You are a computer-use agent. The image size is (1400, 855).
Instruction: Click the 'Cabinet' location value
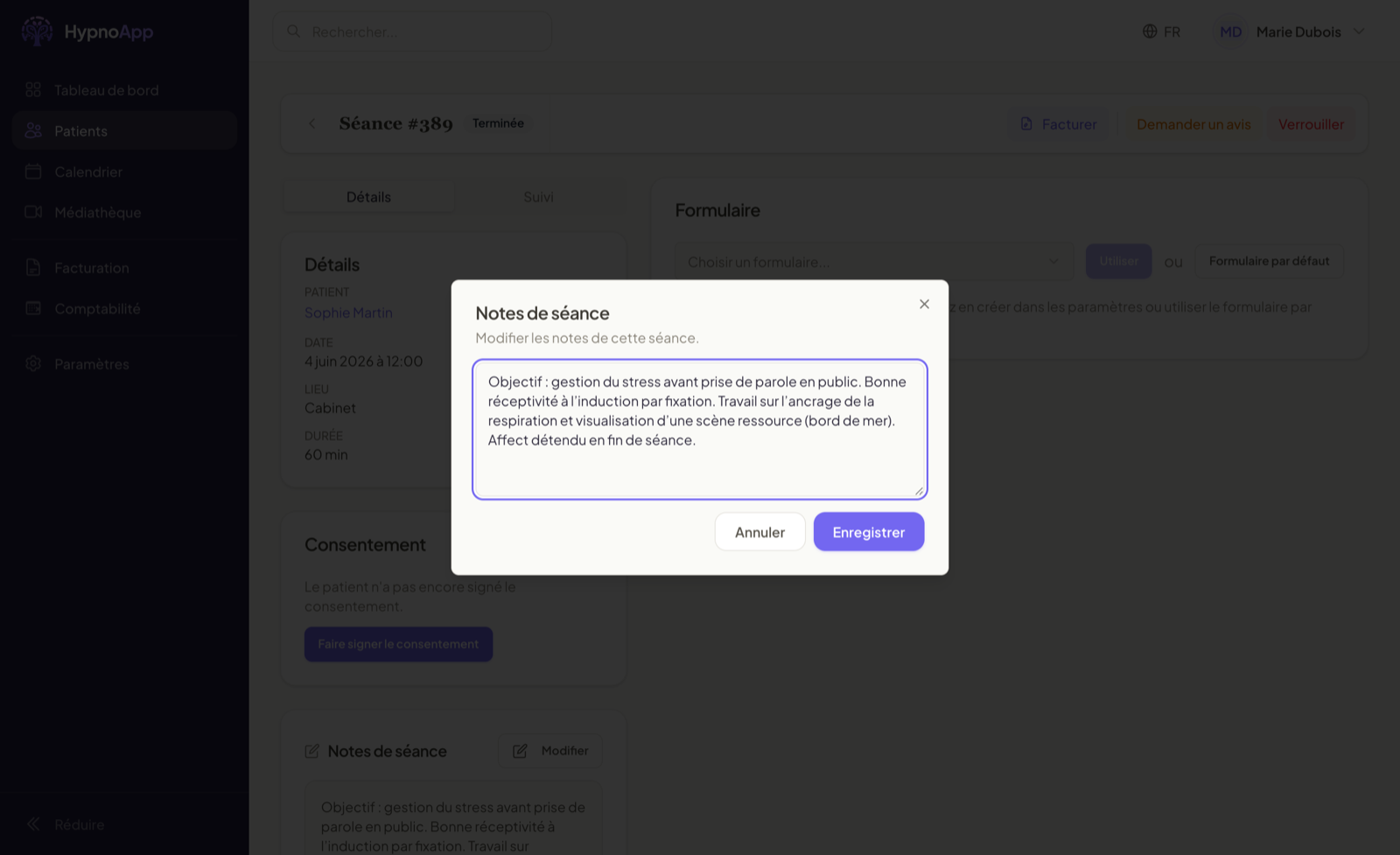tap(330, 408)
